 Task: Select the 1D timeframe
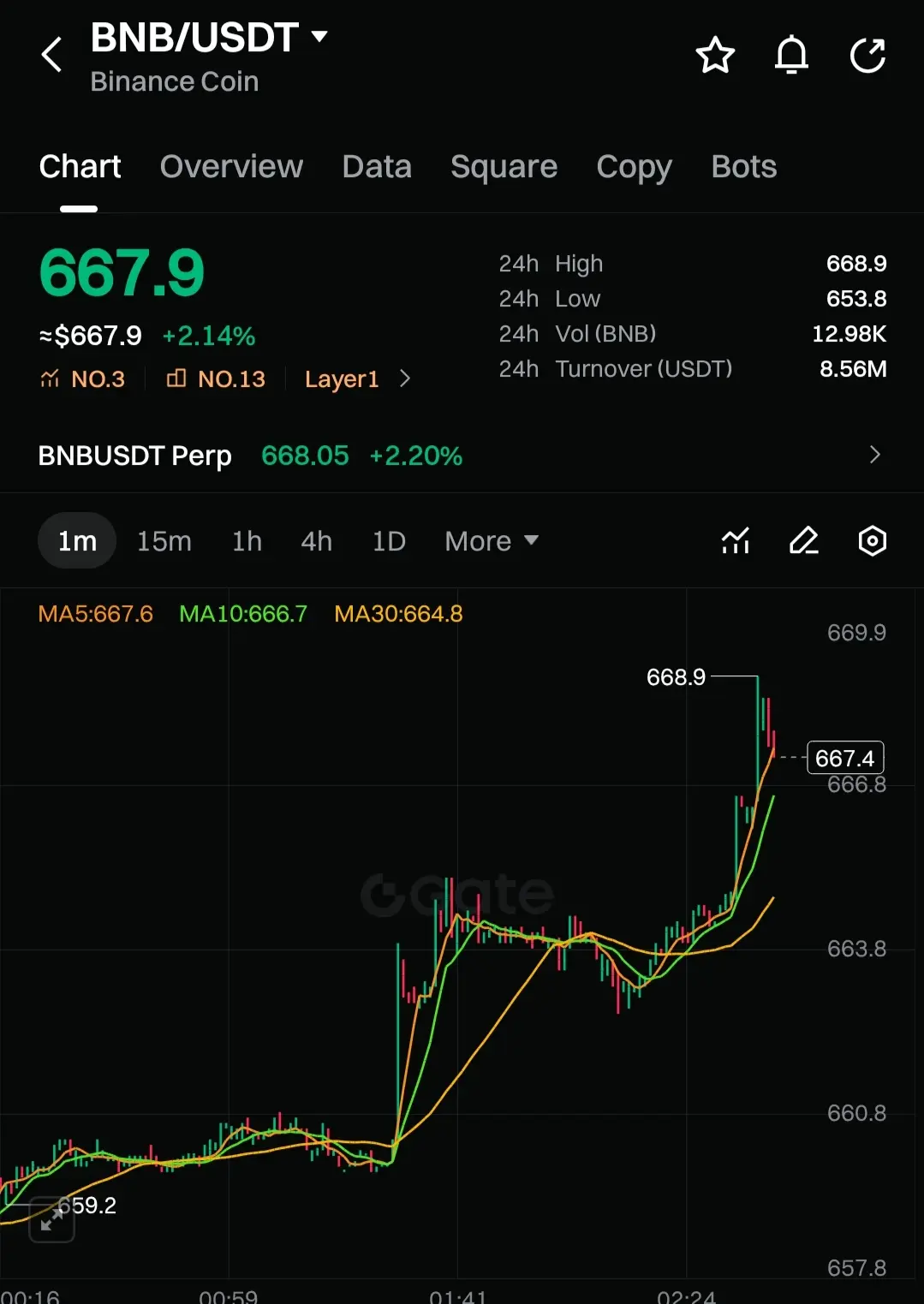pyautogui.click(x=389, y=541)
